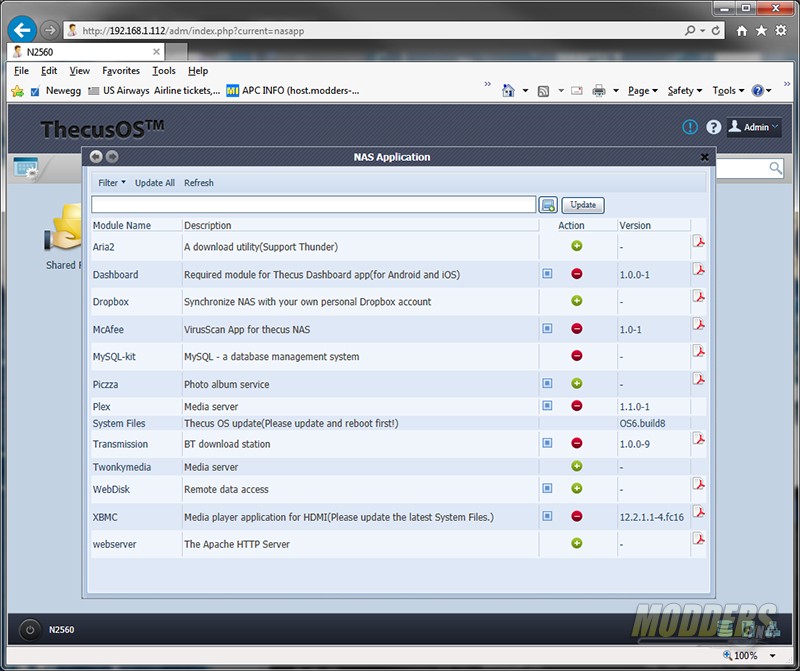Click NAS Application back arrow icon
The width and height of the screenshot is (800, 671).
96,157
